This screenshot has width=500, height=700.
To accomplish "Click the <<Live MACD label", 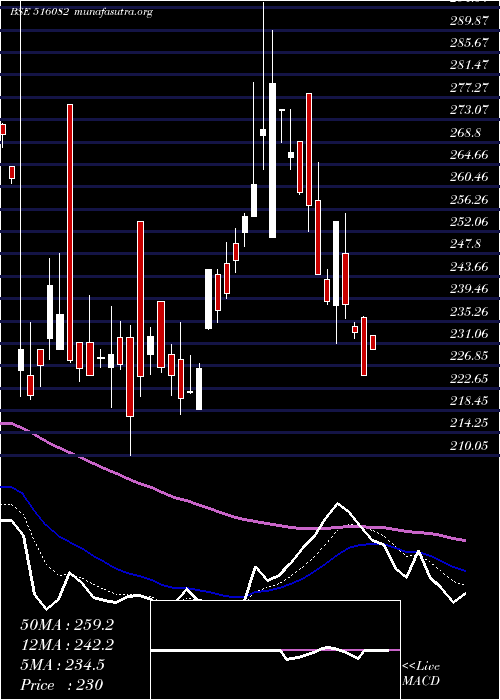I will 421,674.
